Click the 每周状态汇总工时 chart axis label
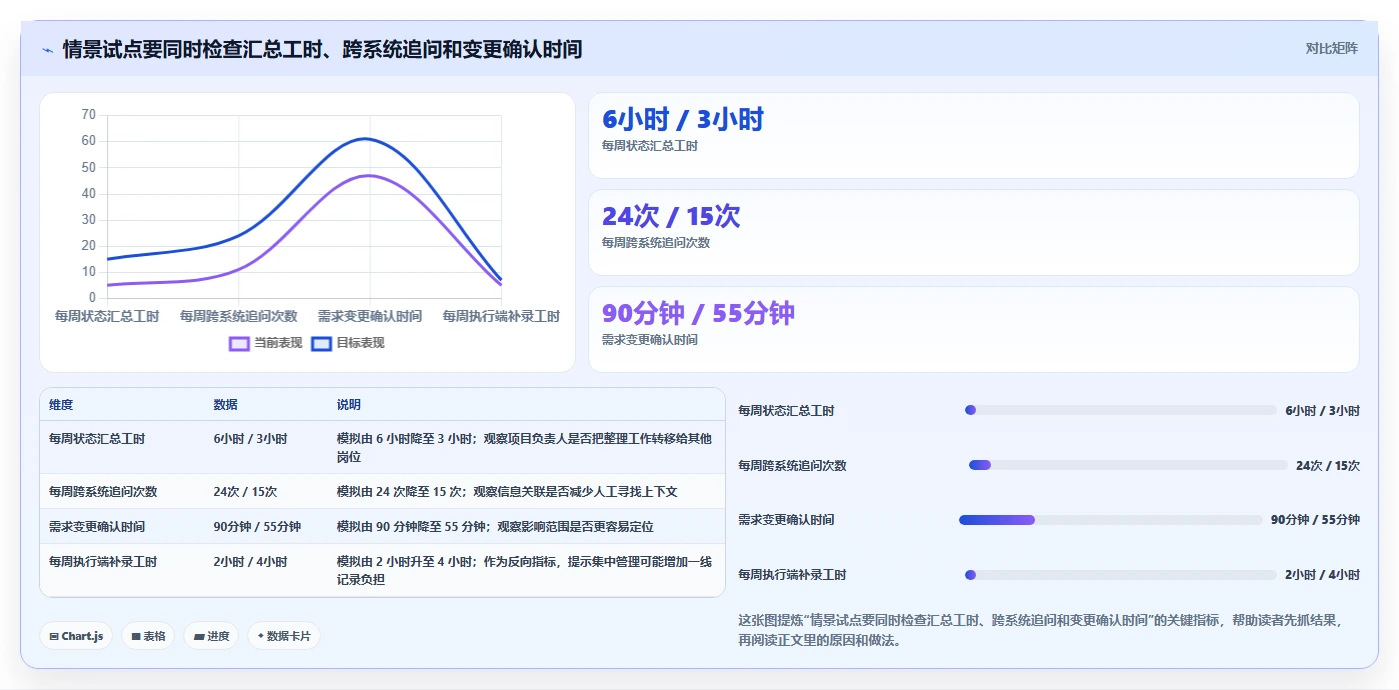 click(107, 316)
